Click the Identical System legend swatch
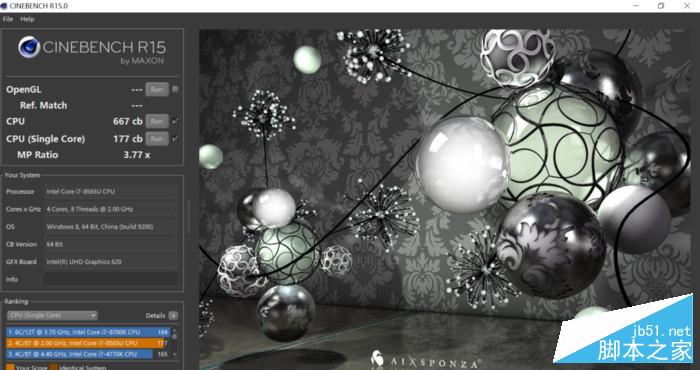The width and height of the screenshot is (700, 370). pos(53,367)
